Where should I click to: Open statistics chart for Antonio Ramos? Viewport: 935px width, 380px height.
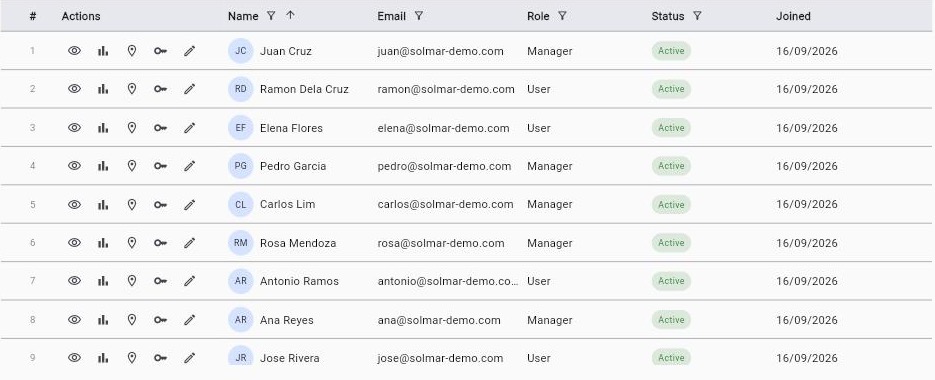click(103, 281)
